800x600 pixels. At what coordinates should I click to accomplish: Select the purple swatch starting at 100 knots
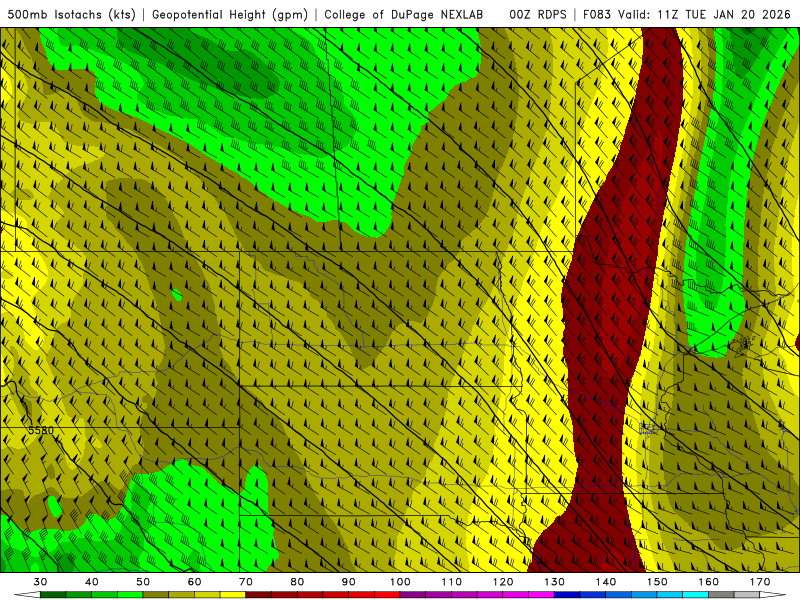tap(413, 595)
